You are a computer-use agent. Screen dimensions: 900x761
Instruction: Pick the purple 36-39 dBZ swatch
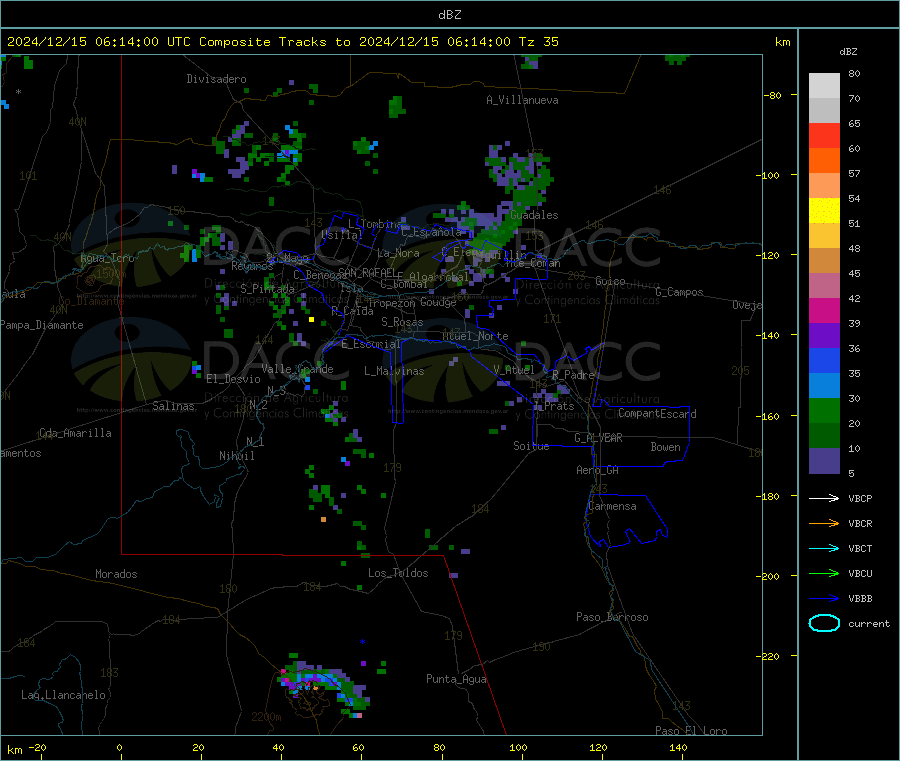(824, 336)
